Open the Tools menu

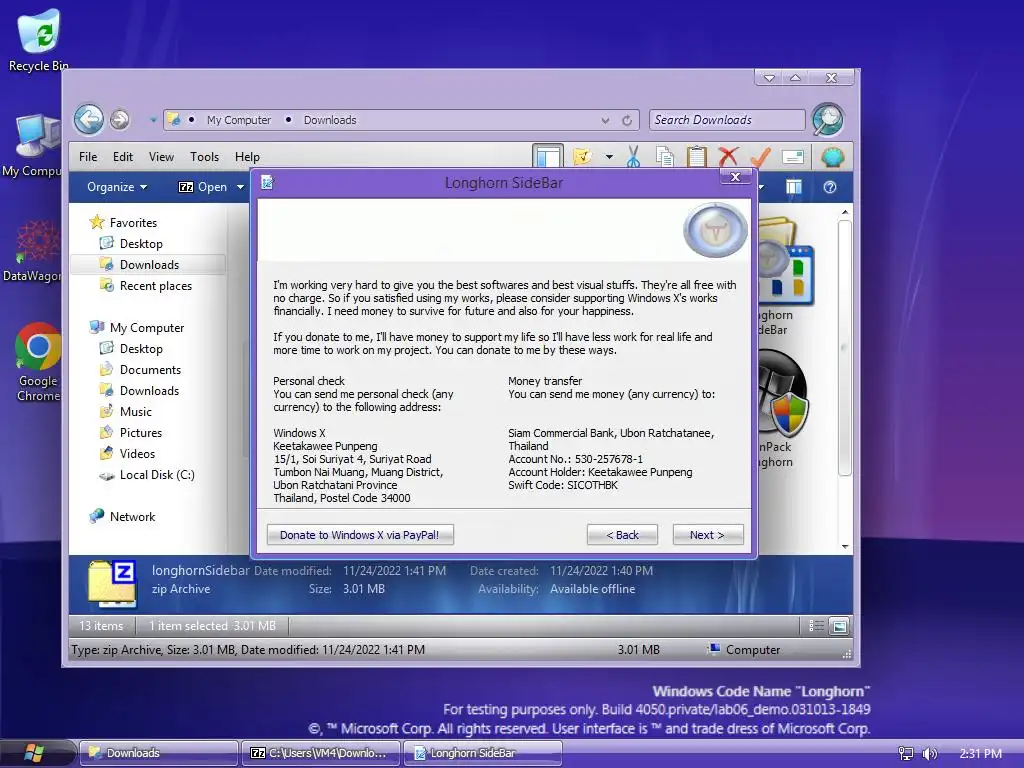click(x=204, y=157)
